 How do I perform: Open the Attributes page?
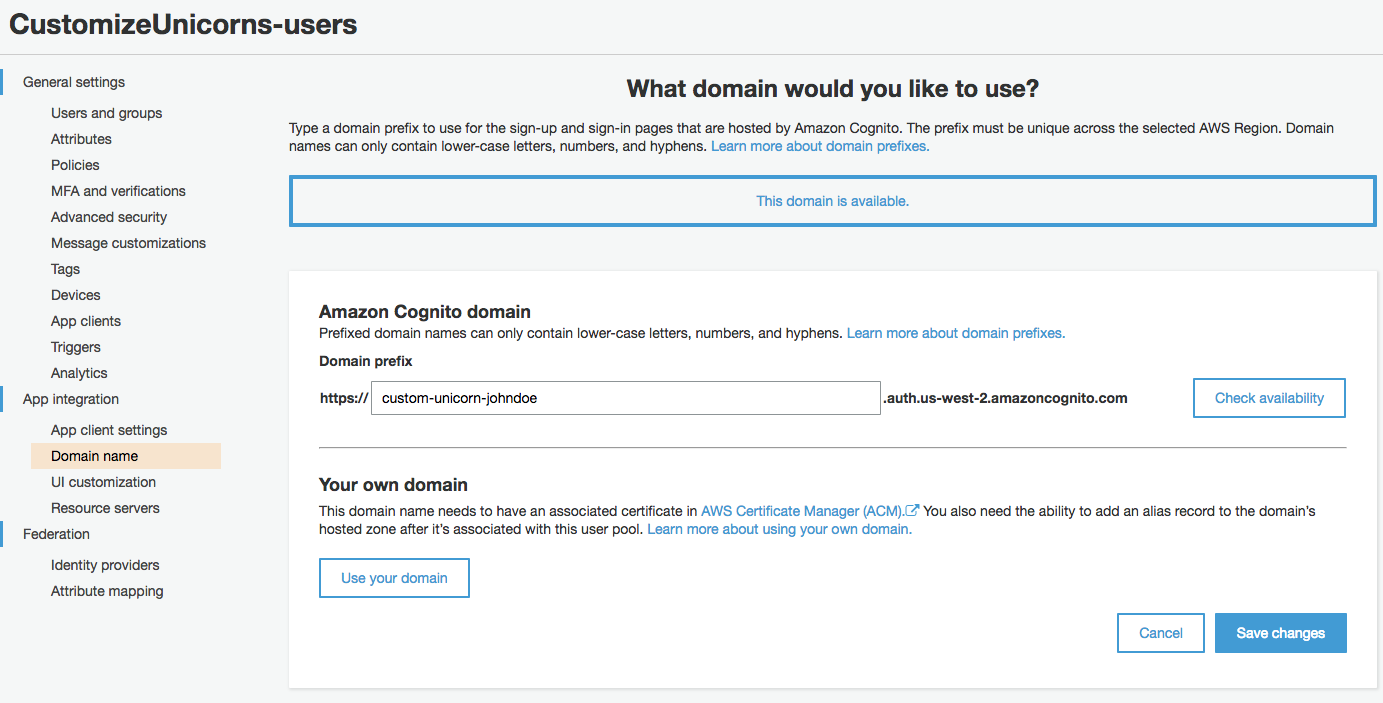click(81, 139)
